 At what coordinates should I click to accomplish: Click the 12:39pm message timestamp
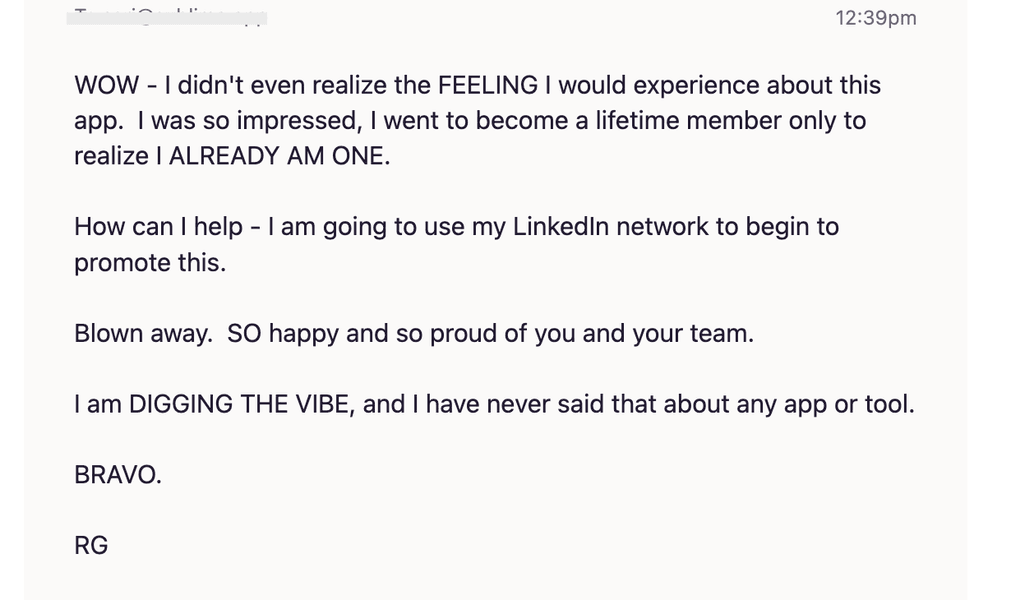click(x=876, y=18)
